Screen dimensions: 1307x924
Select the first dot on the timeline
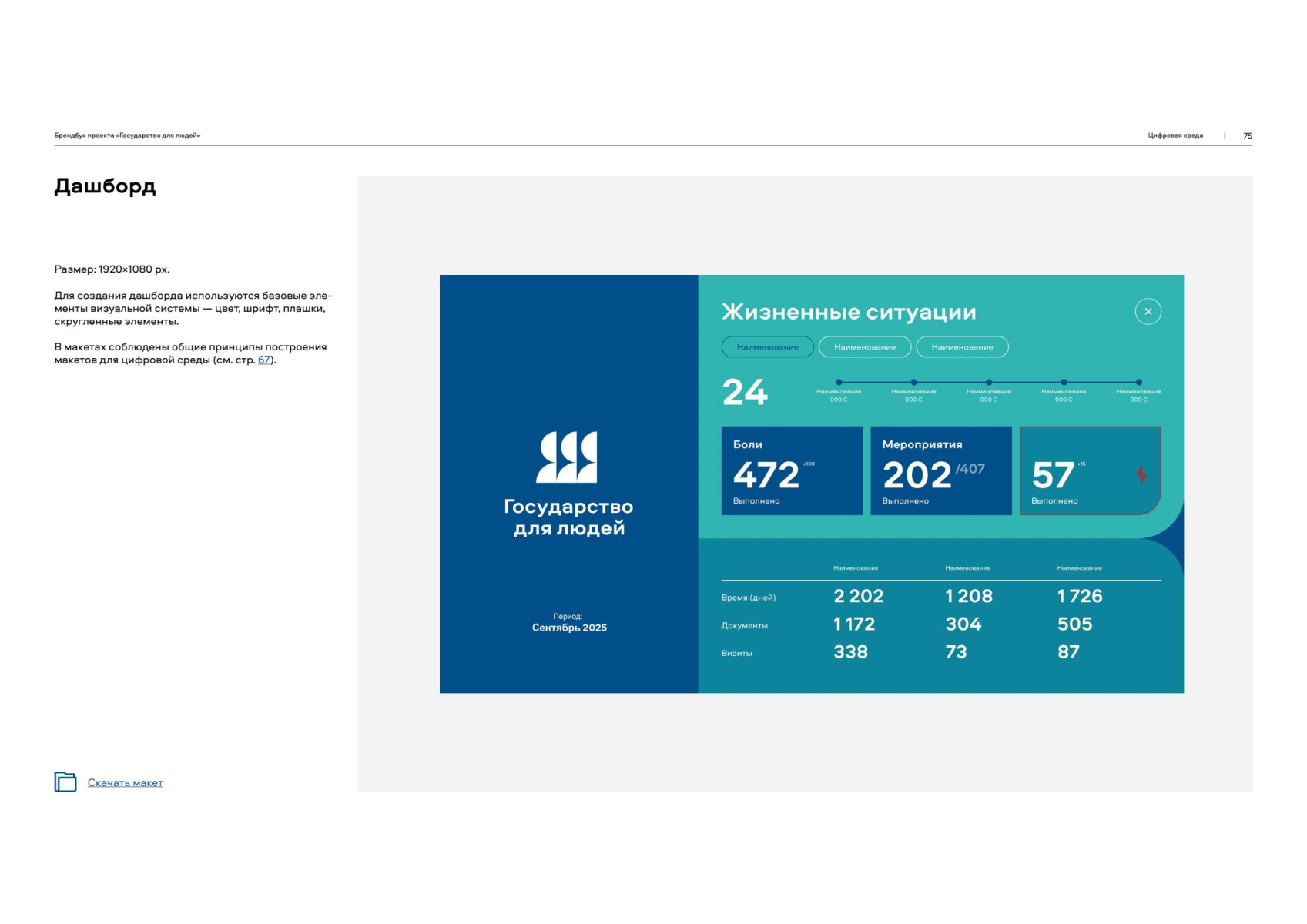point(839,382)
